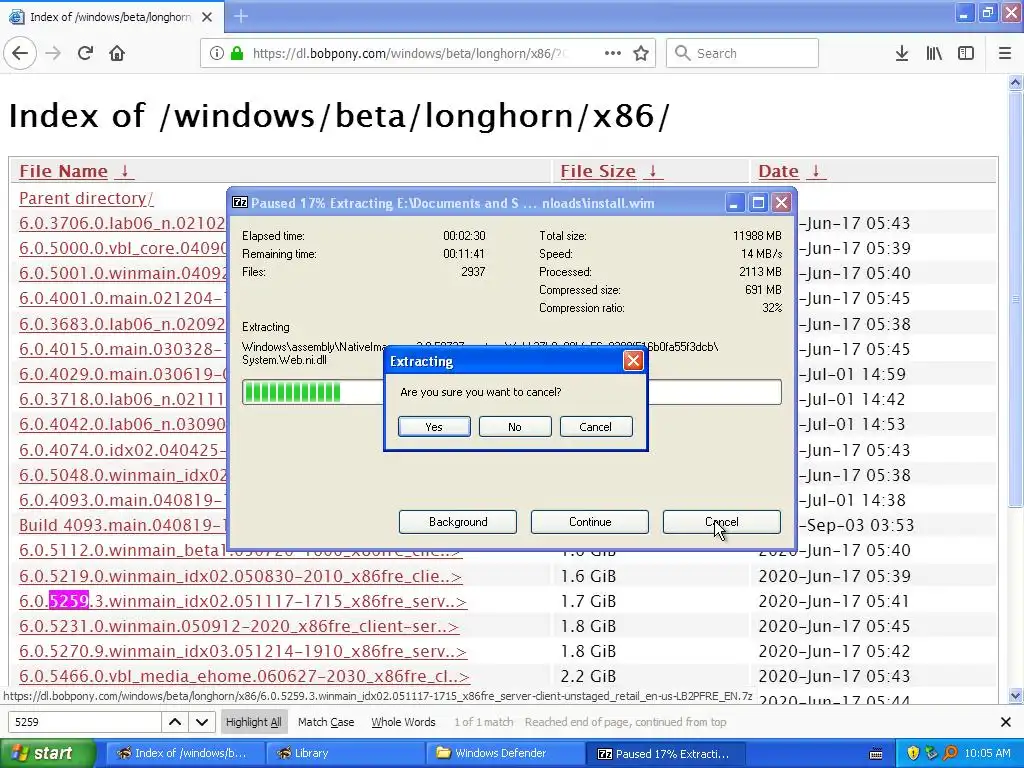Close the find bar with the X
This screenshot has width=1024, height=768.
(x=1006, y=722)
